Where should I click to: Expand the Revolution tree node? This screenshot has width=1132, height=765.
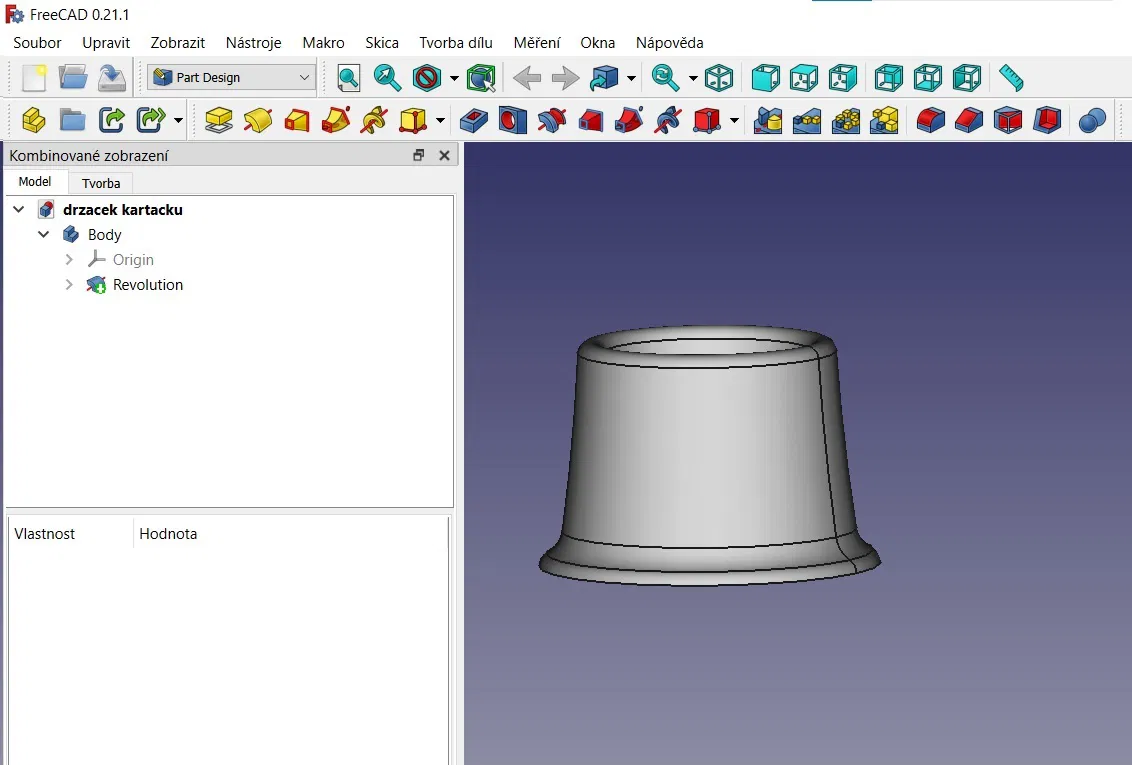(x=69, y=285)
